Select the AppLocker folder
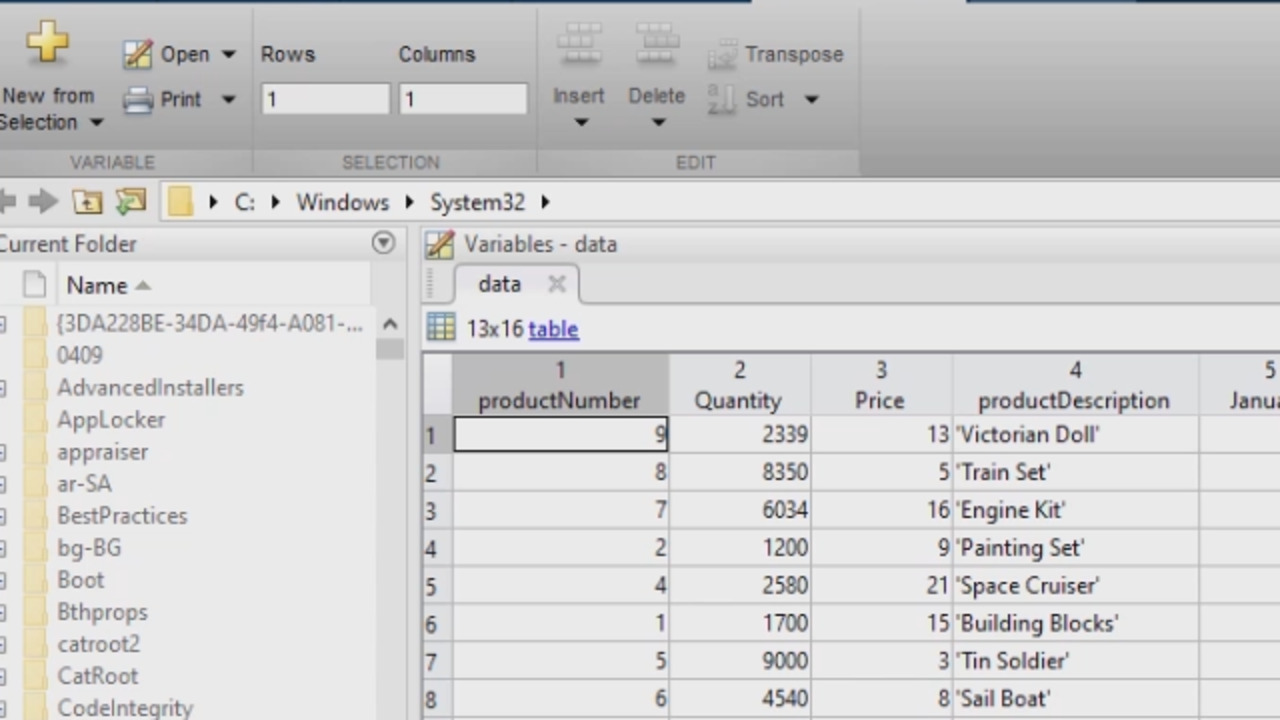This screenshot has height=720, width=1280. pos(111,420)
